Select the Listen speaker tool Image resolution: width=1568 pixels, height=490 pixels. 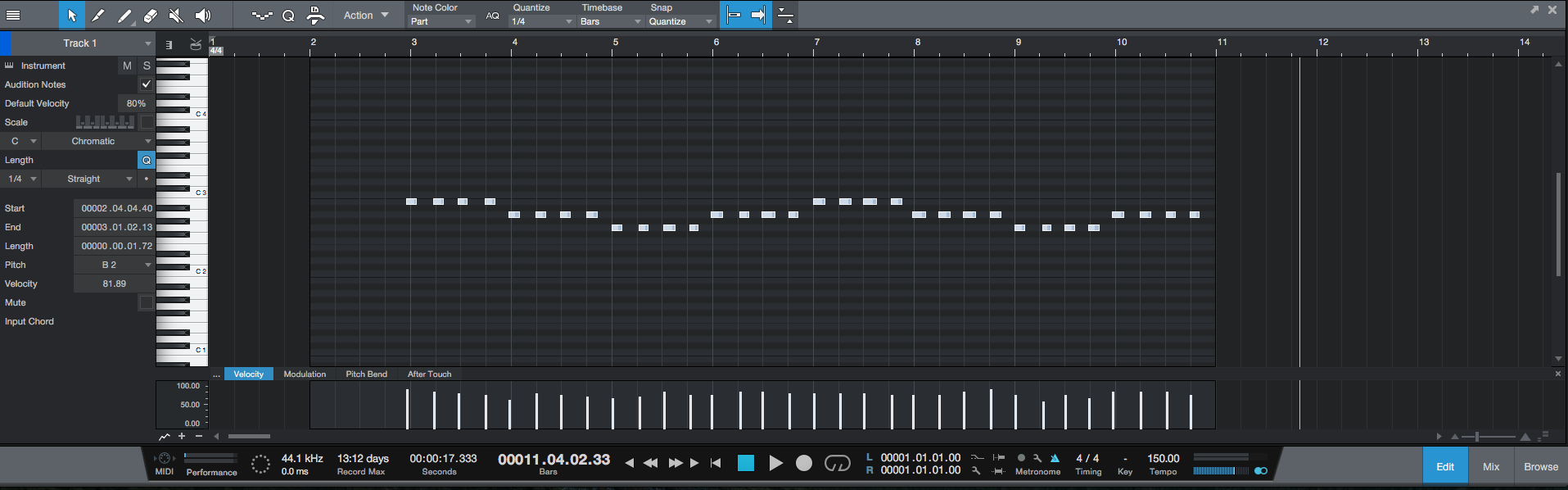pyautogui.click(x=203, y=15)
